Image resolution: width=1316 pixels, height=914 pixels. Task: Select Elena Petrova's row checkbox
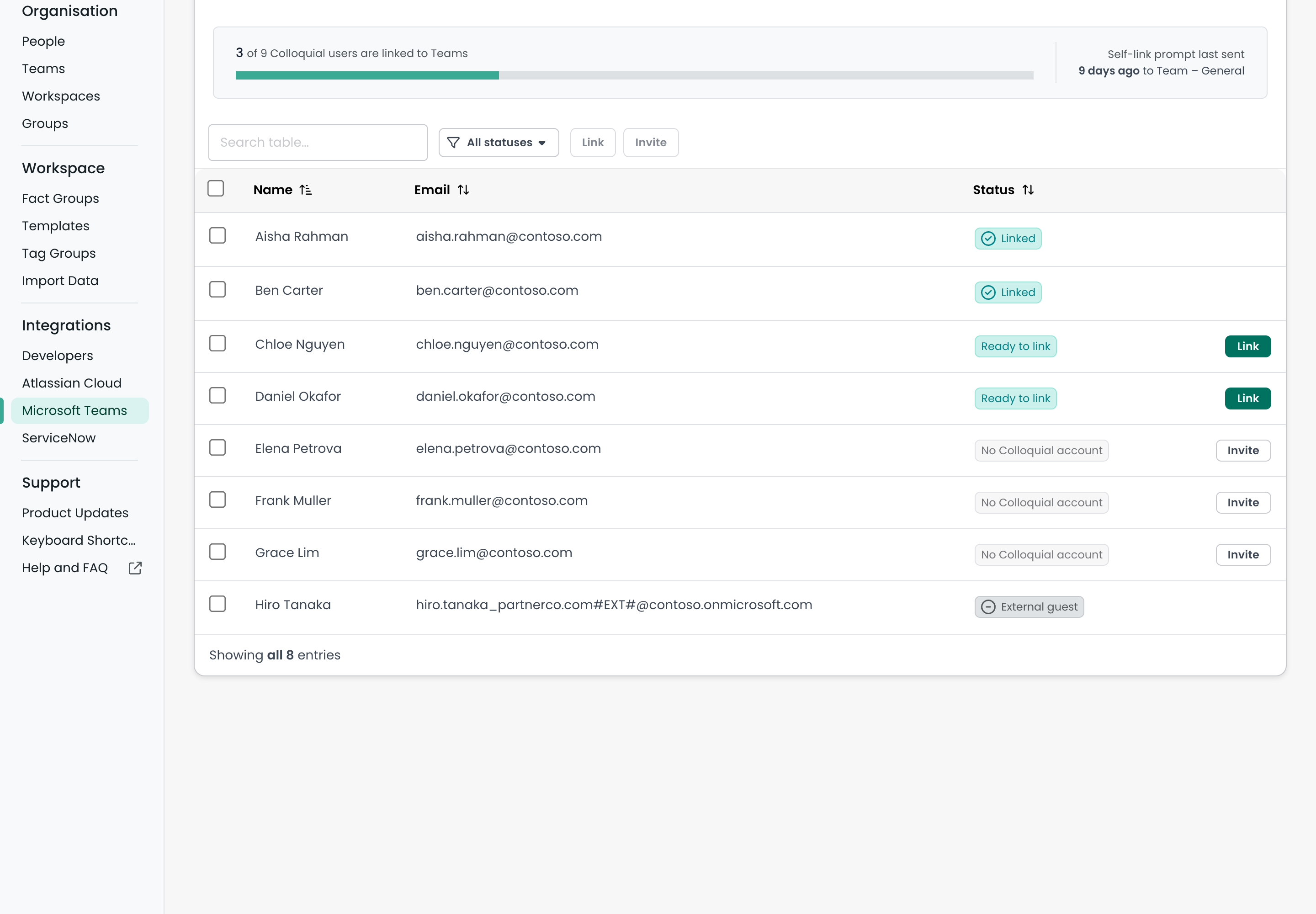(x=218, y=447)
